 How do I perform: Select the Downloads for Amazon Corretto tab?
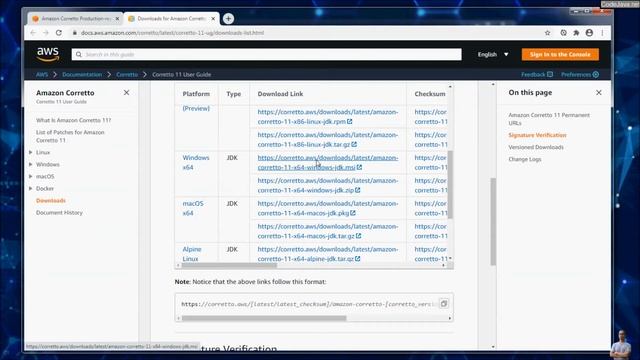coord(171,19)
